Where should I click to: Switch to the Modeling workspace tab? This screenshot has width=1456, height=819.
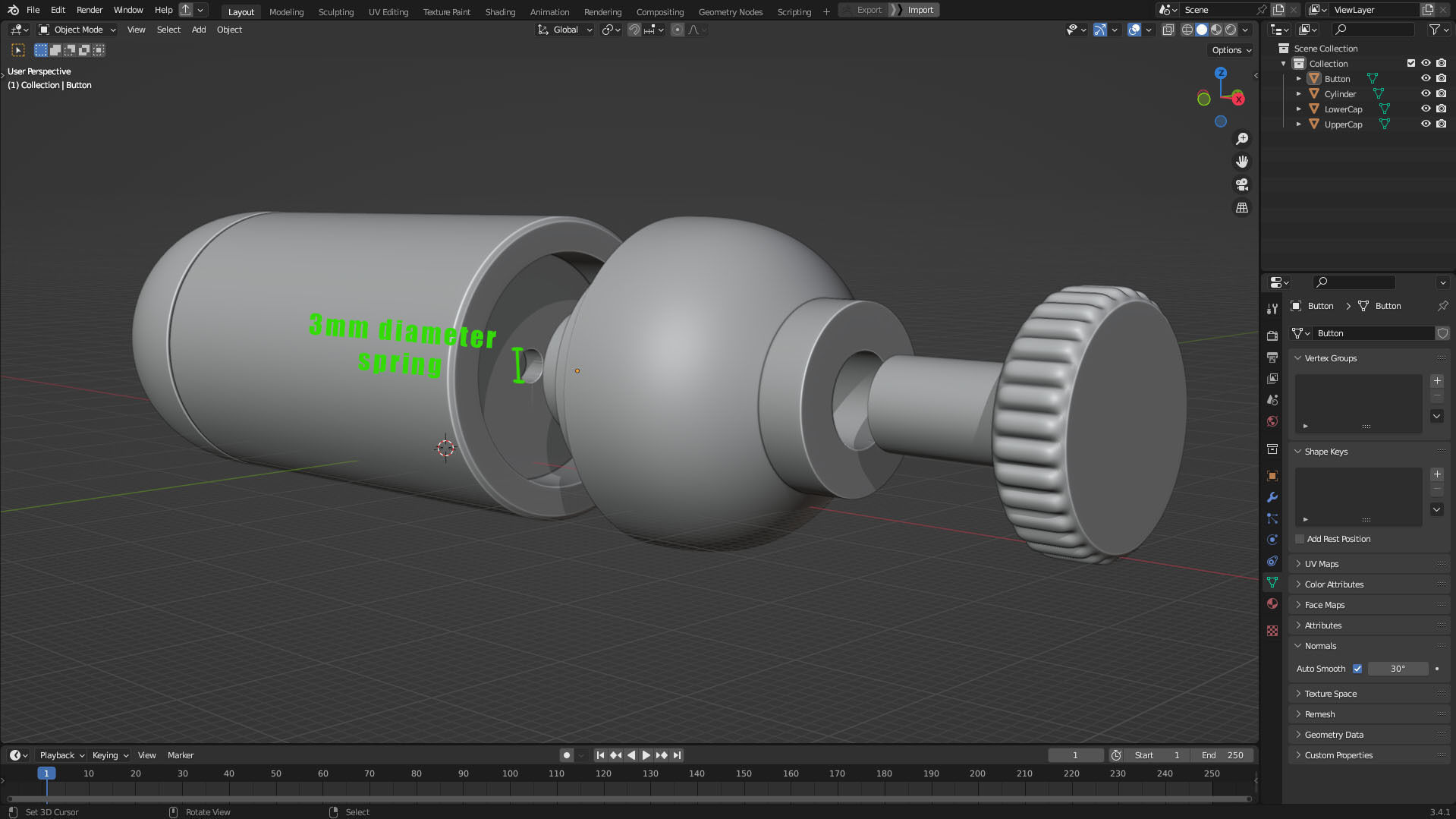[x=286, y=11]
